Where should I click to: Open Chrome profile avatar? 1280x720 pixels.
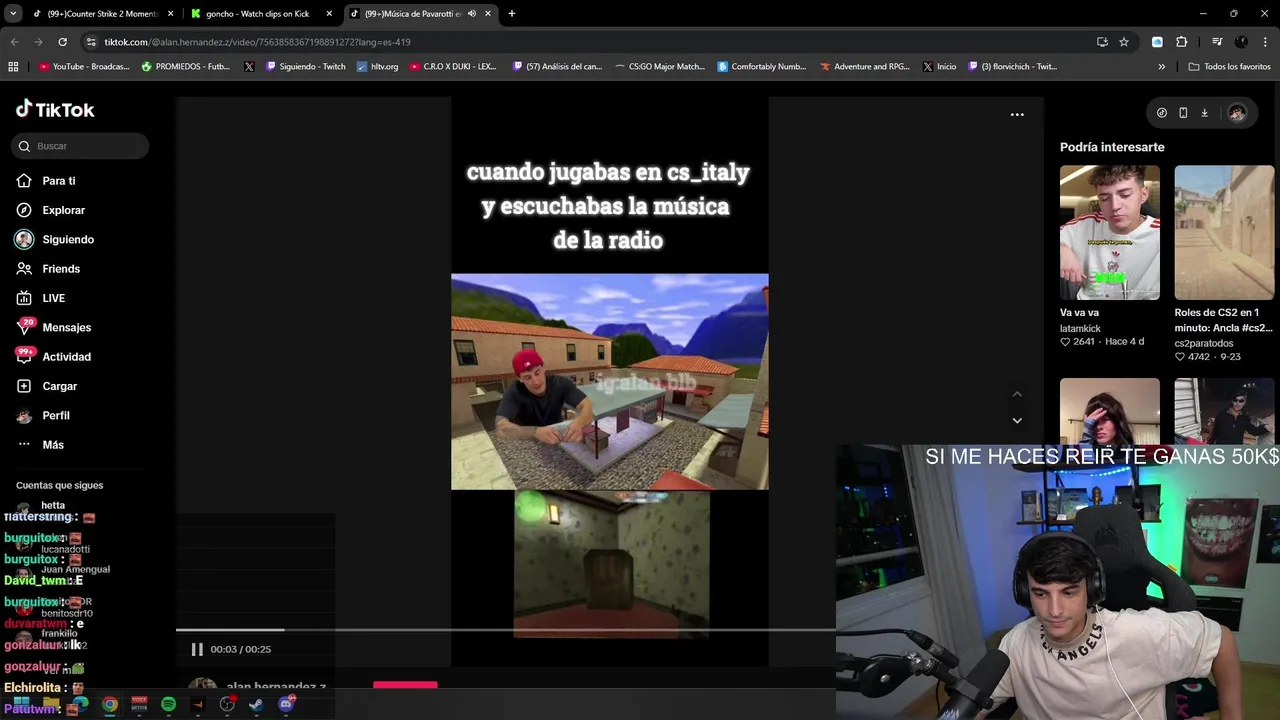click(x=1241, y=42)
